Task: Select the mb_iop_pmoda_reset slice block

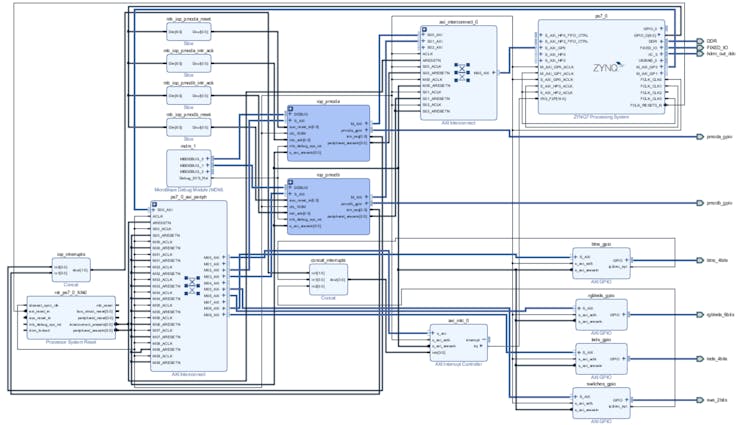Action: point(189,32)
